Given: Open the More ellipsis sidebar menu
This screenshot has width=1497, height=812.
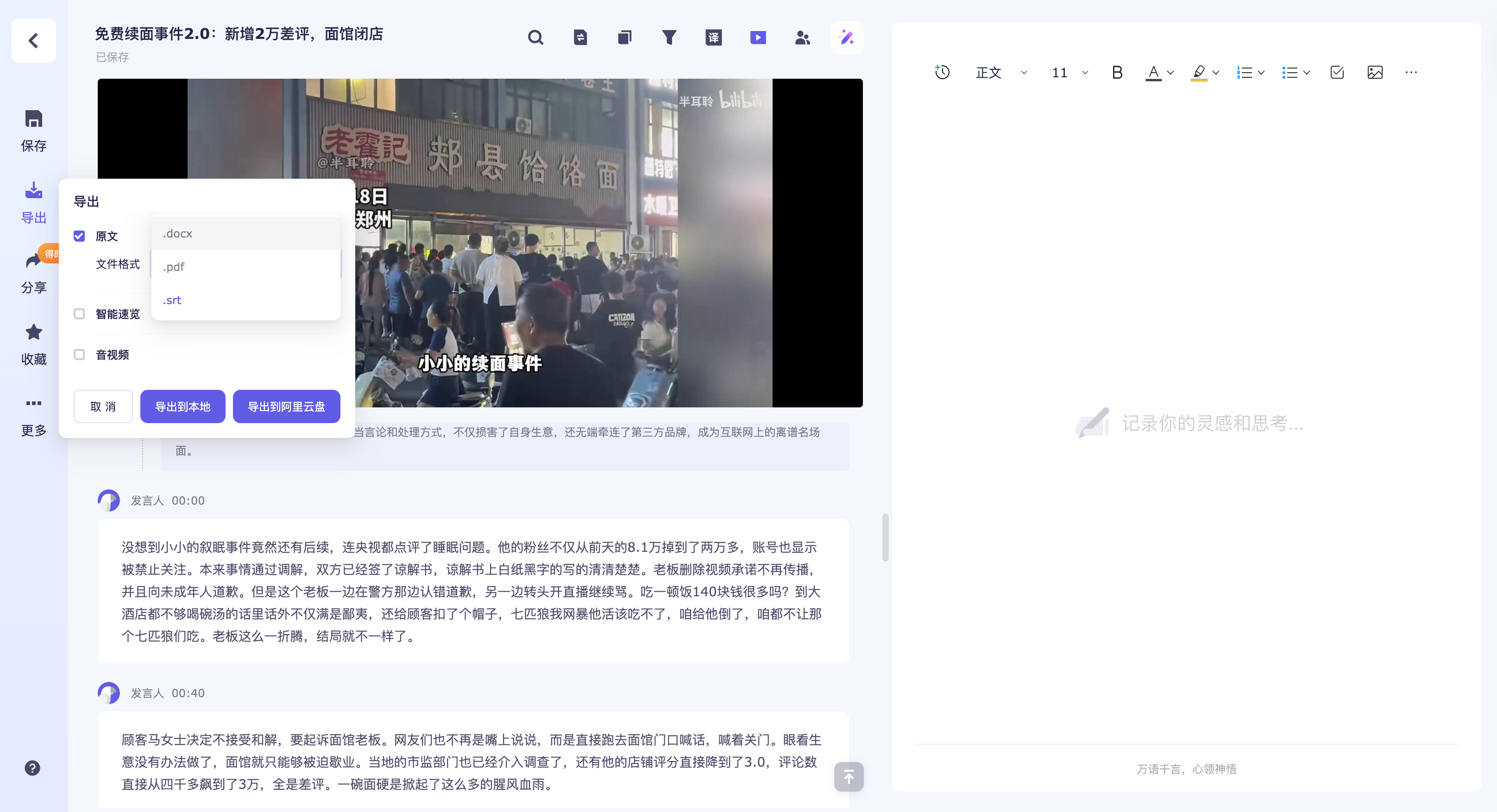Looking at the screenshot, I should click(34, 403).
